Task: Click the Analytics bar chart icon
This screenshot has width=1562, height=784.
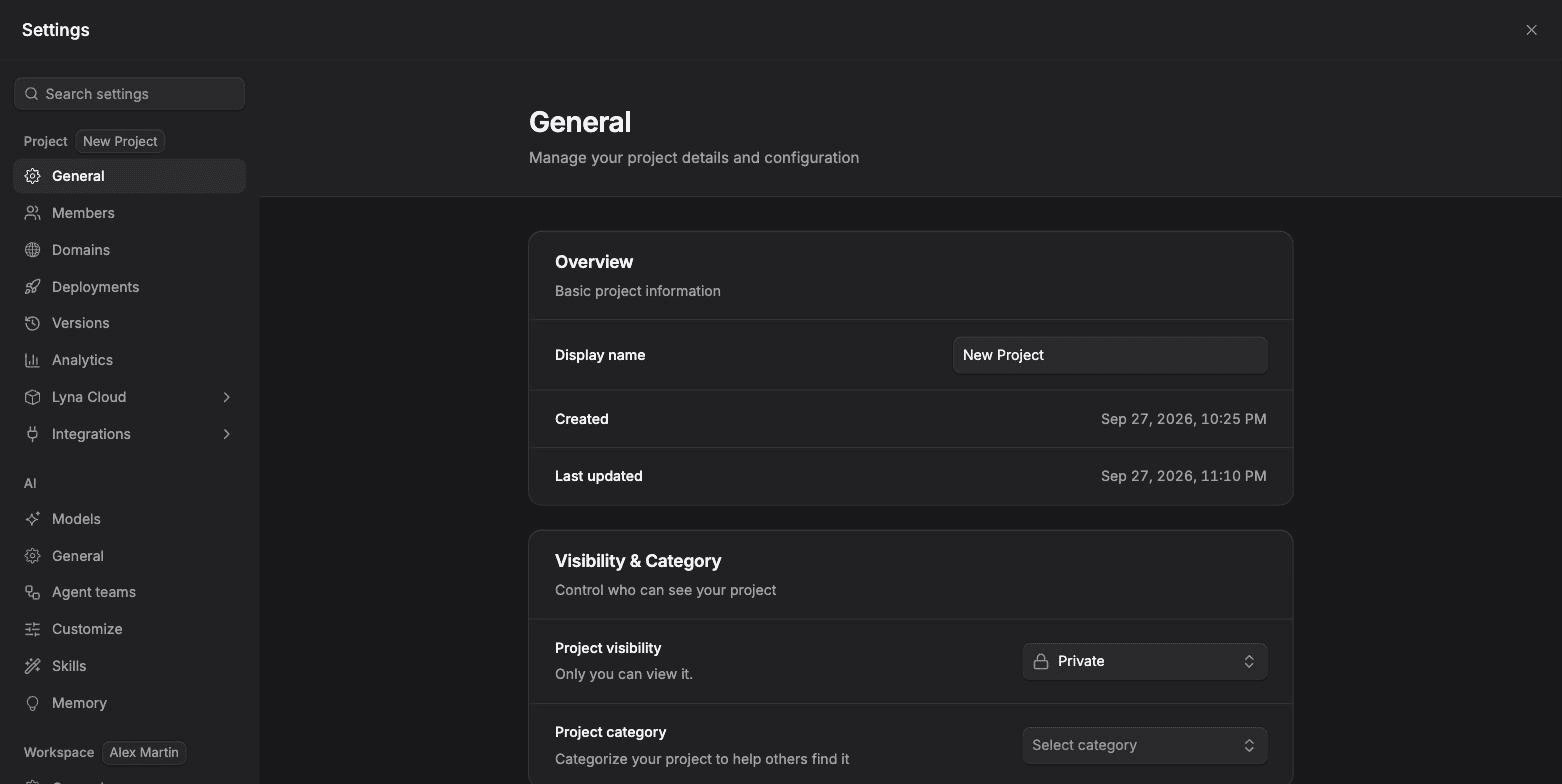Action: [x=33, y=360]
